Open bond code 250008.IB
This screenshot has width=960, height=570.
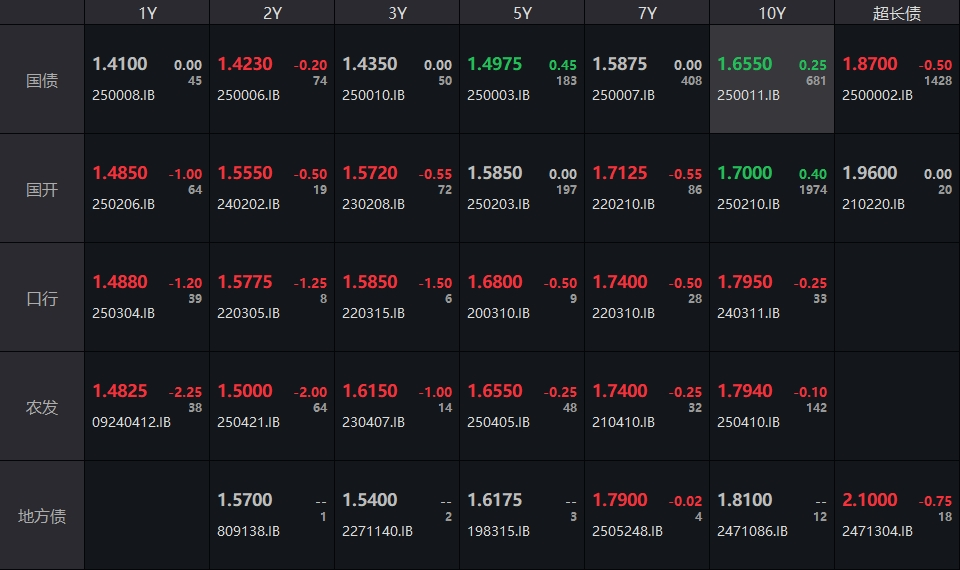click(123, 95)
